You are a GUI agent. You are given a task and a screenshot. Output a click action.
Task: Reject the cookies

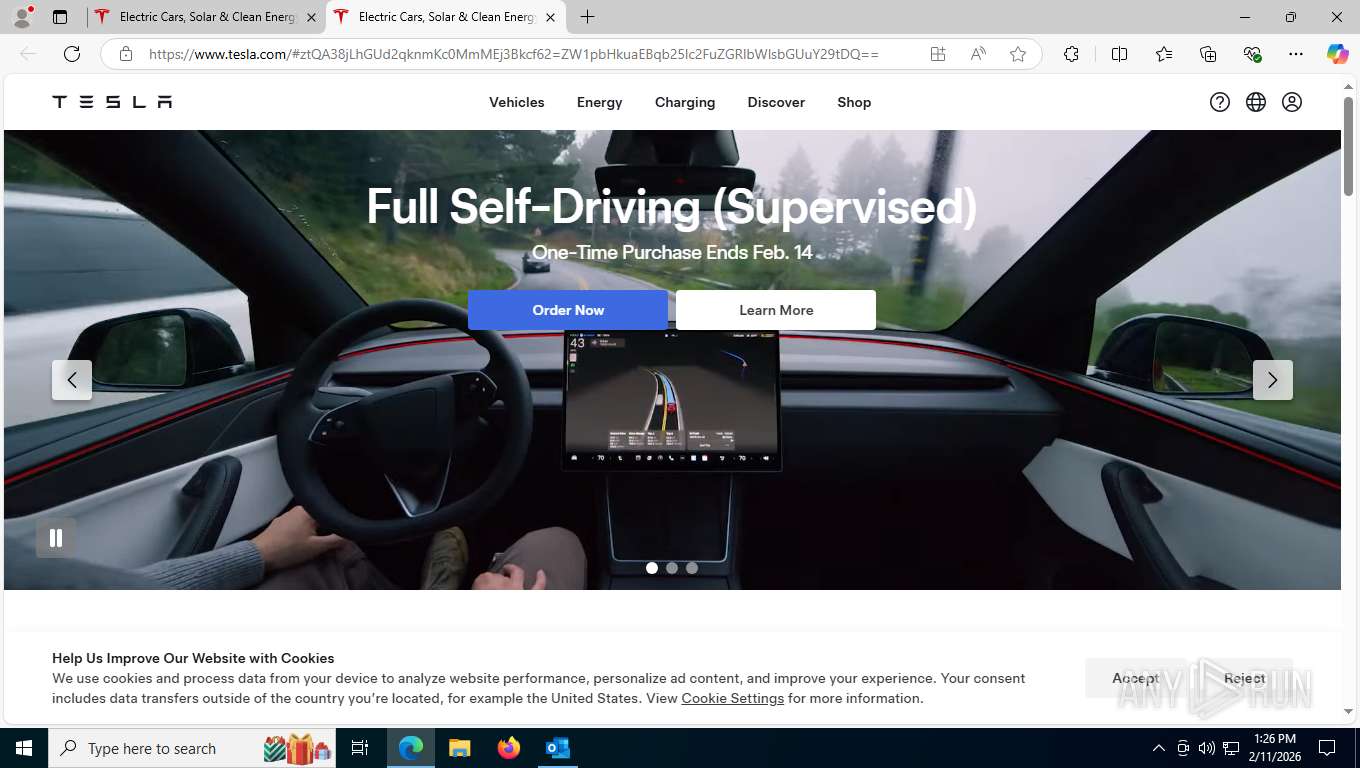tap(1244, 678)
